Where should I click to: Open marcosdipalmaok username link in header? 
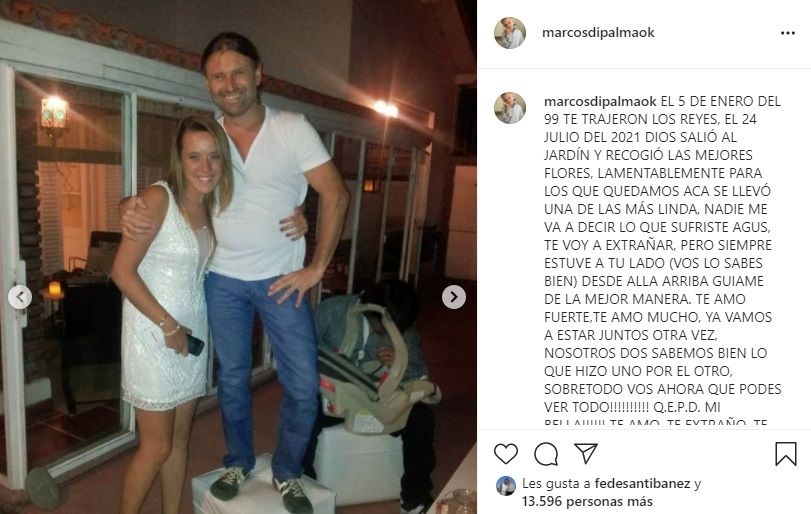pyautogui.click(x=598, y=33)
